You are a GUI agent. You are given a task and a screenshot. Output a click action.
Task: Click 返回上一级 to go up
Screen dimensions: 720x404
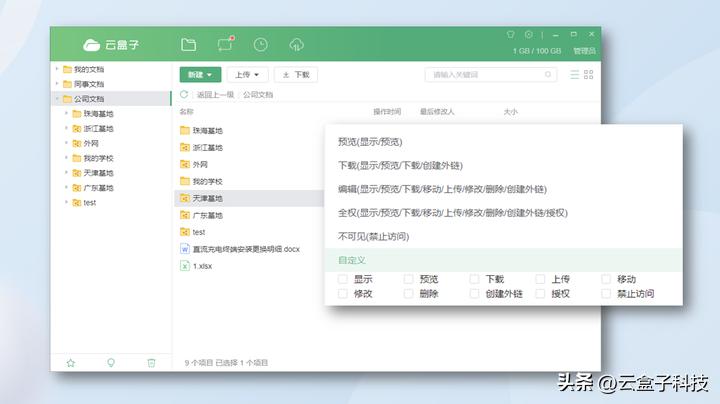(x=215, y=95)
